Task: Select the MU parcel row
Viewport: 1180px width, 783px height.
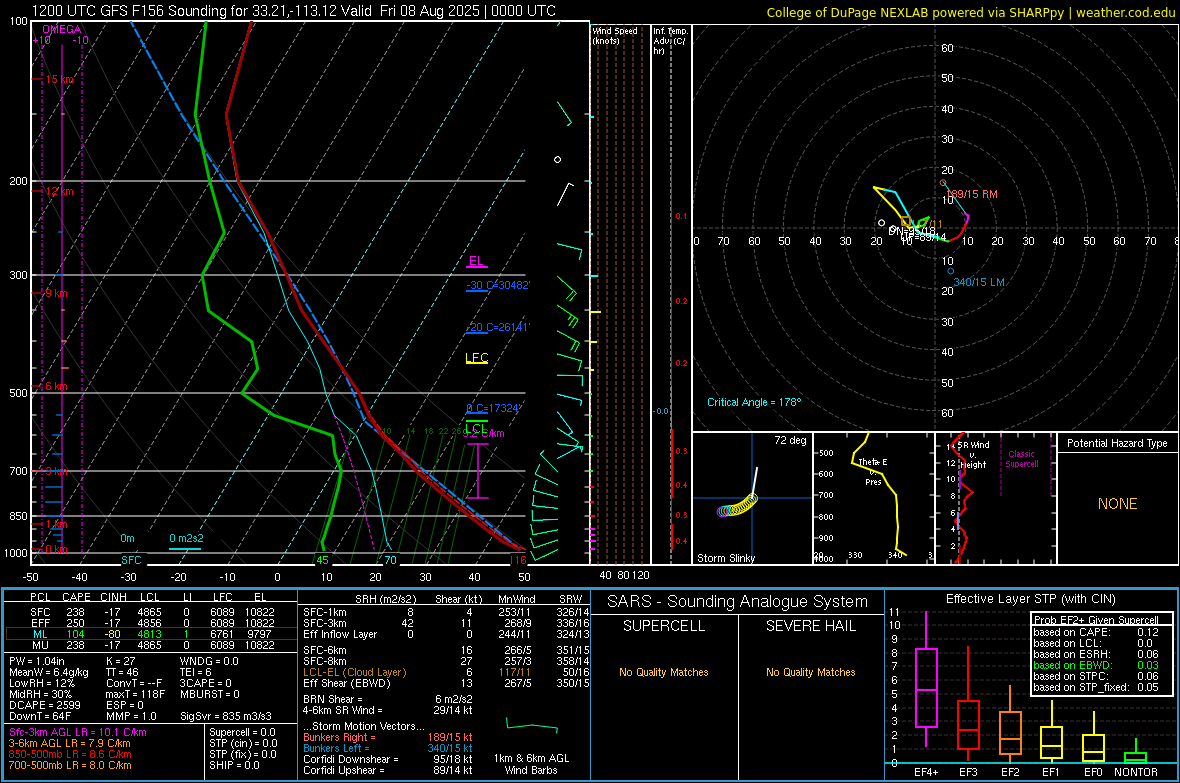Action: [151, 645]
